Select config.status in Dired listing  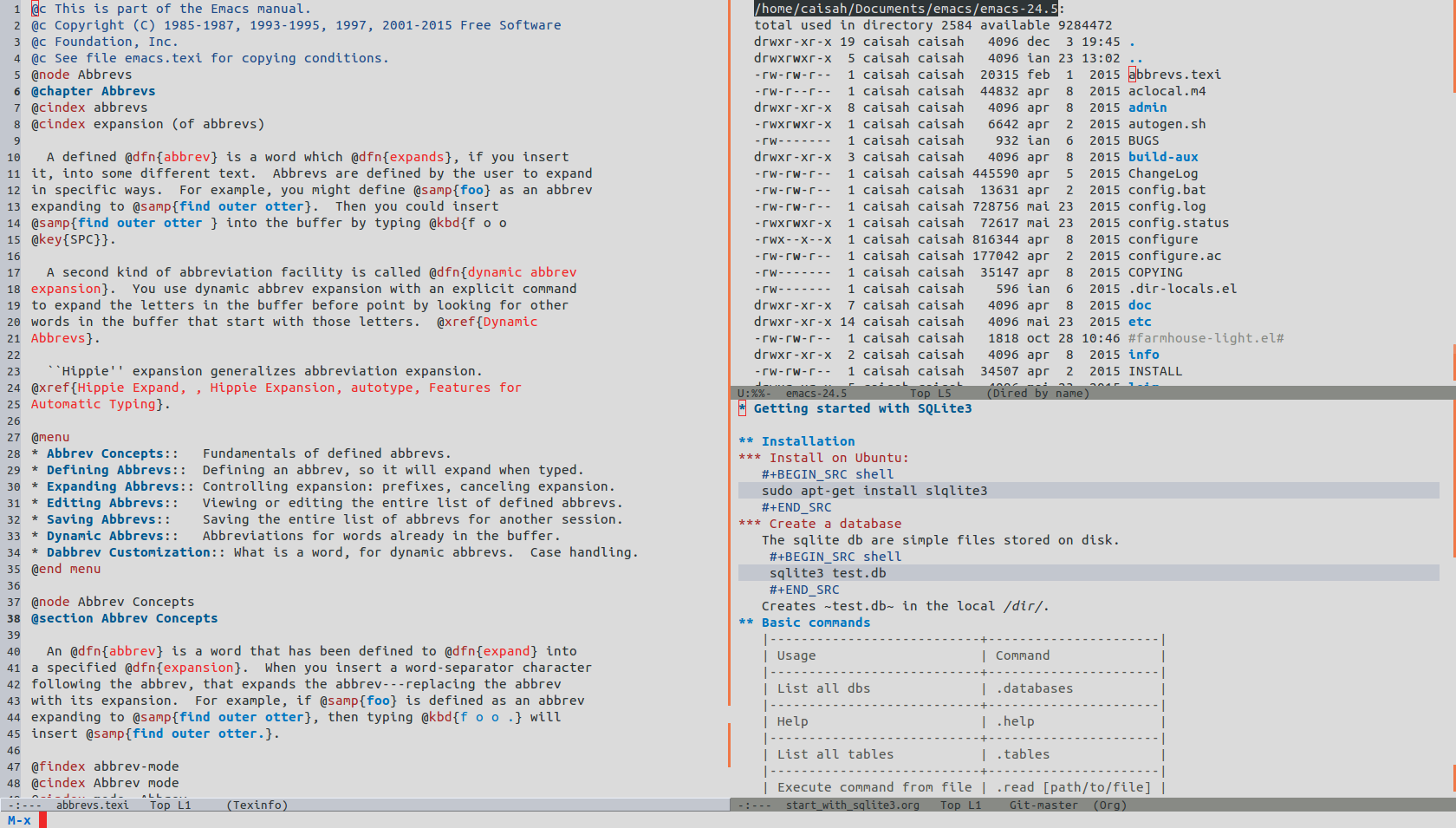pos(1179,223)
